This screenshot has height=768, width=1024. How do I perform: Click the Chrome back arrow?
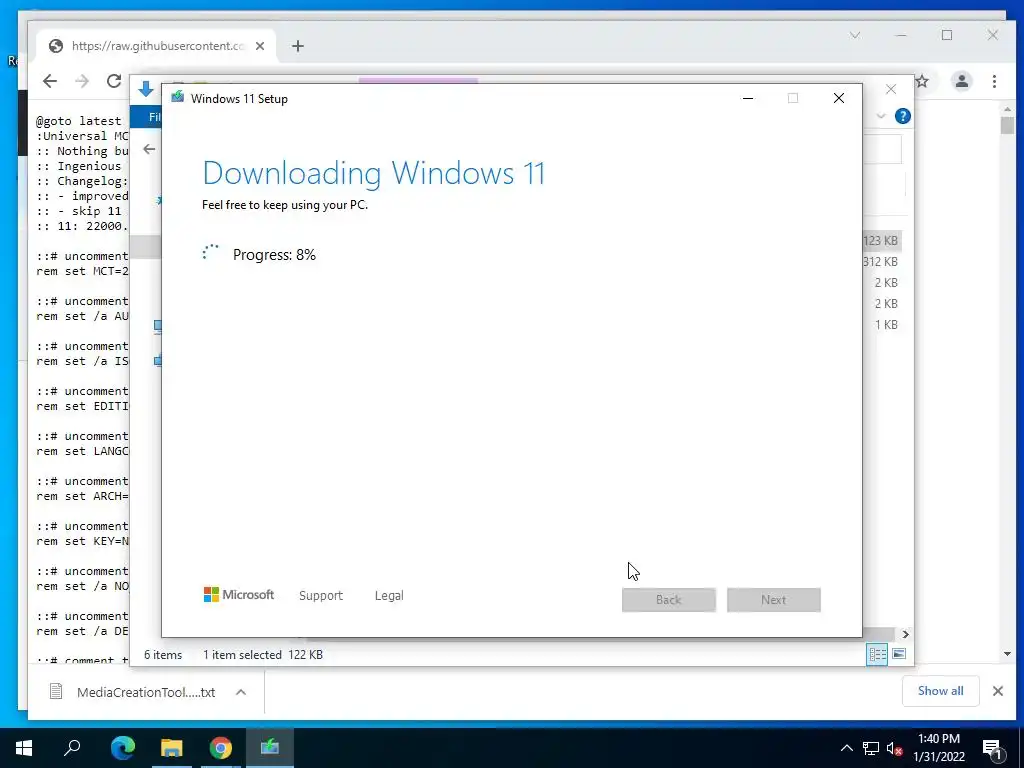pos(50,81)
